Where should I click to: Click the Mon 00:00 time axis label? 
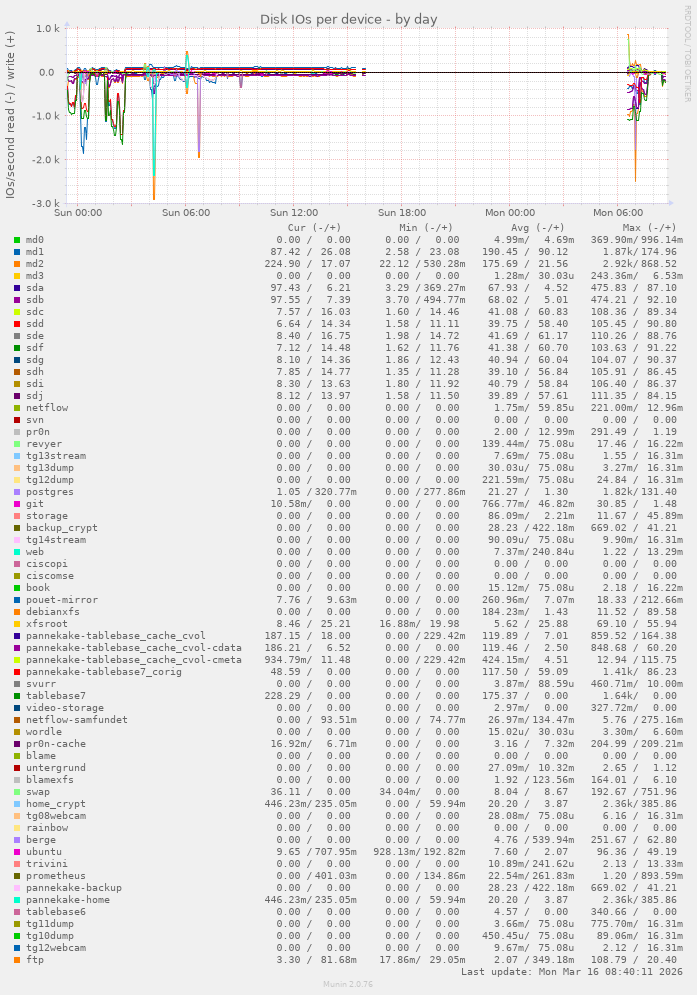coord(510,213)
